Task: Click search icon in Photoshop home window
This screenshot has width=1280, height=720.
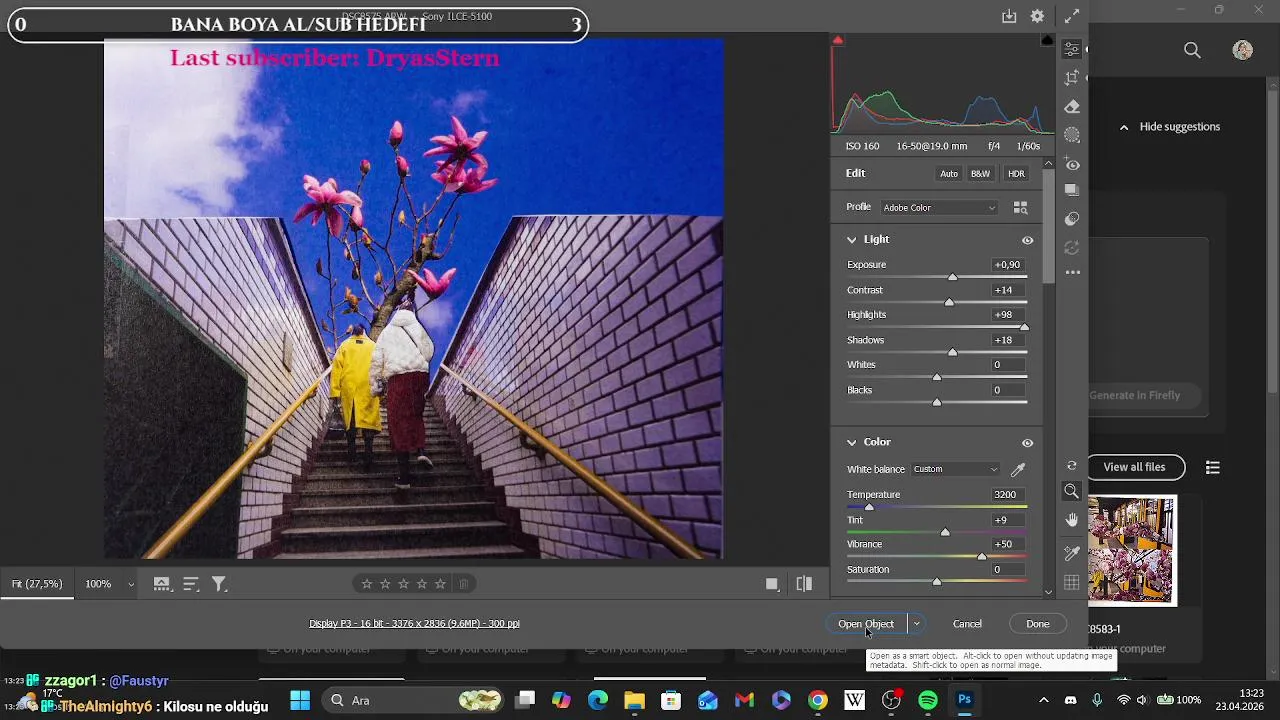Action: coord(1192,50)
